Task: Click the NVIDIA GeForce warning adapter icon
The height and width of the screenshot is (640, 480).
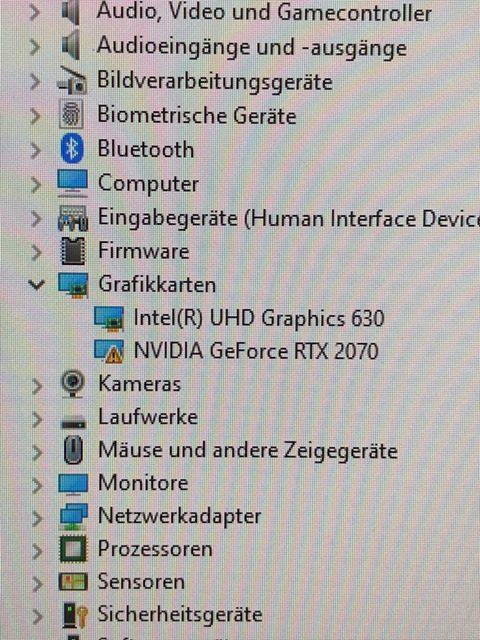Action: tap(109, 351)
